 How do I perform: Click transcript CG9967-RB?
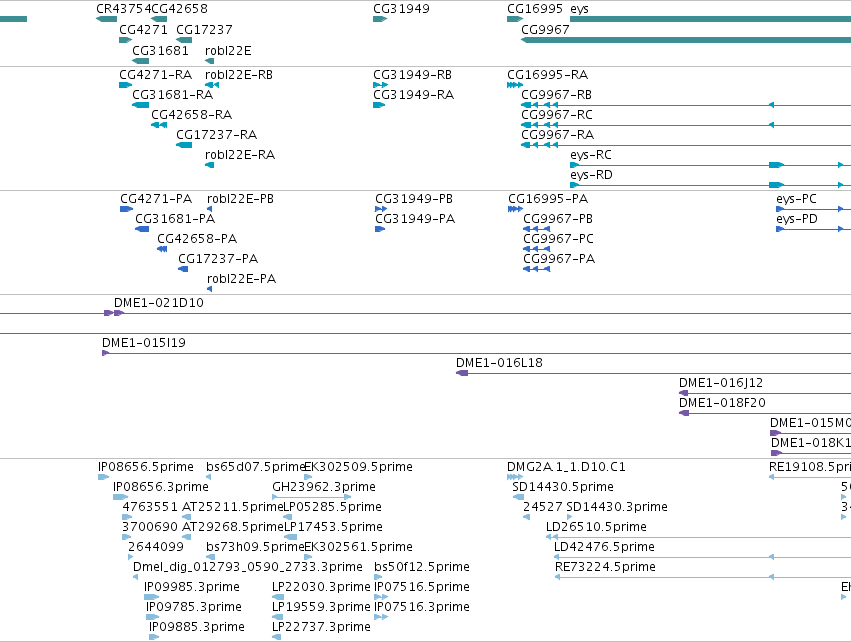click(556, 95)
